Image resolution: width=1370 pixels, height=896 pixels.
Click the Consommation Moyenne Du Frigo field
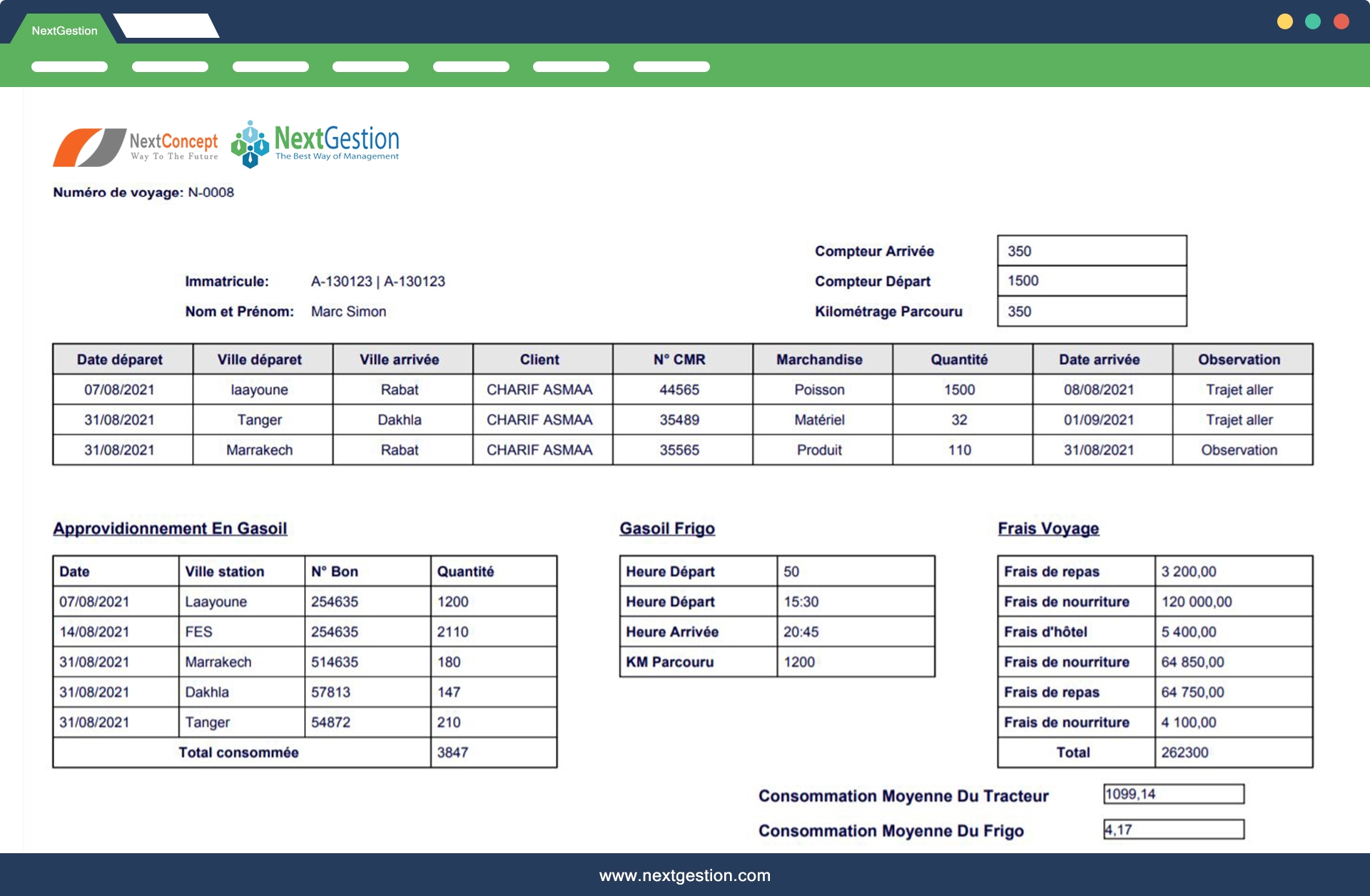tap(1173, 829)
